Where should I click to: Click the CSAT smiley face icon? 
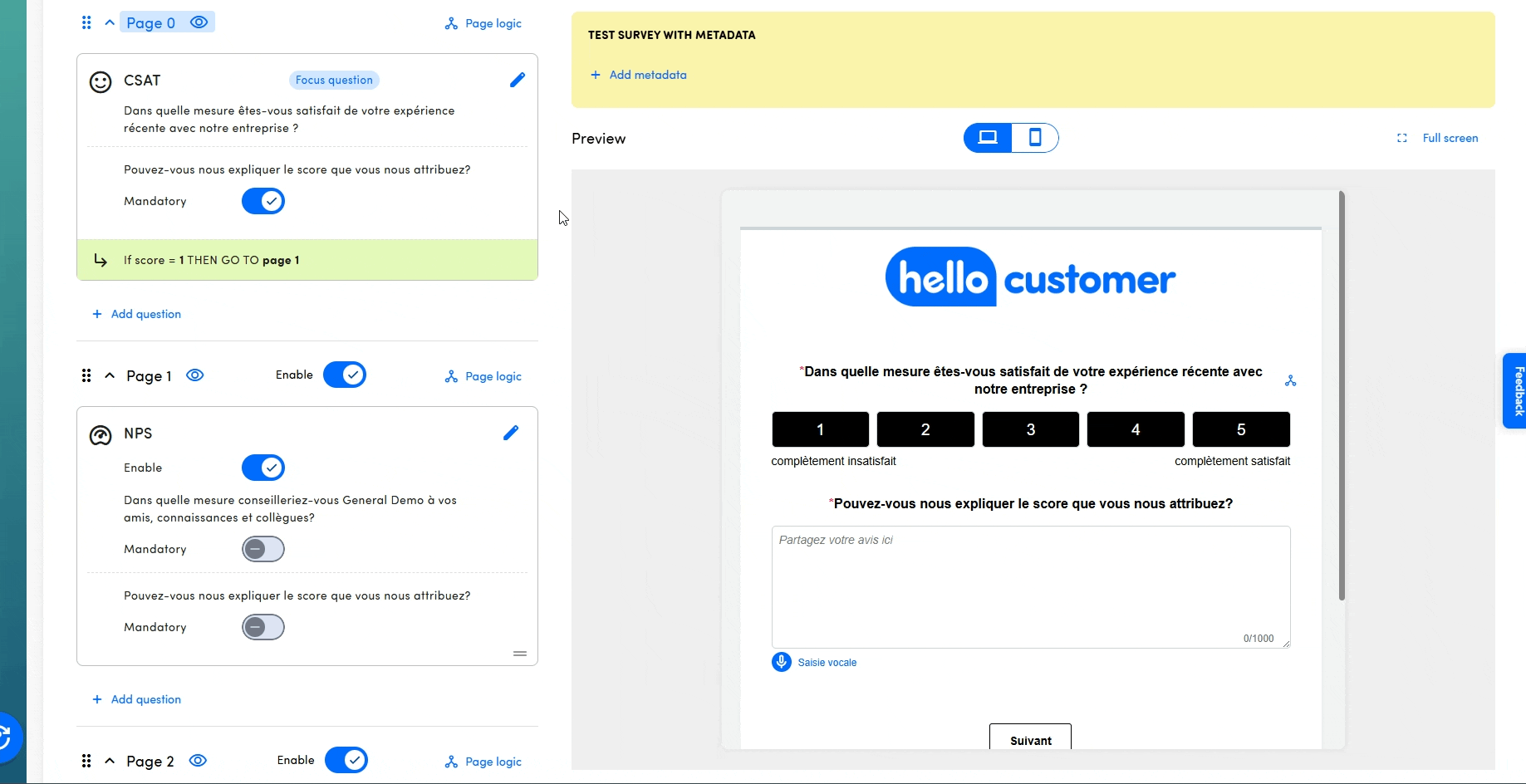[101, 81]
